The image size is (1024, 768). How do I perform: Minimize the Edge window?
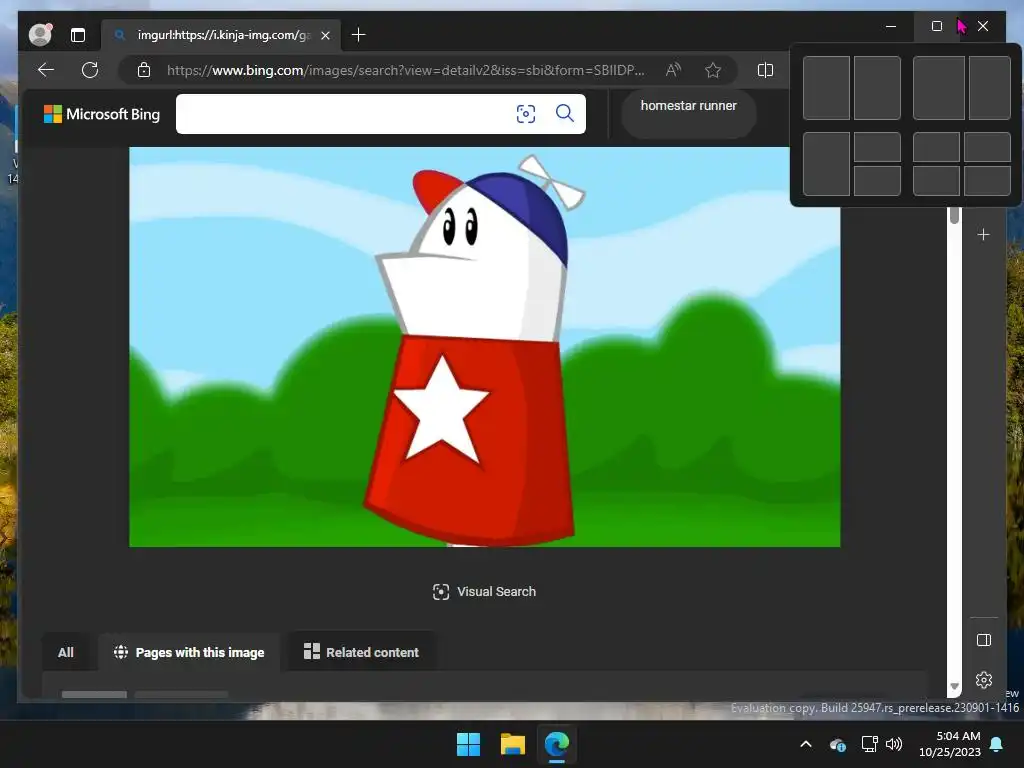[x=891, y=26]
